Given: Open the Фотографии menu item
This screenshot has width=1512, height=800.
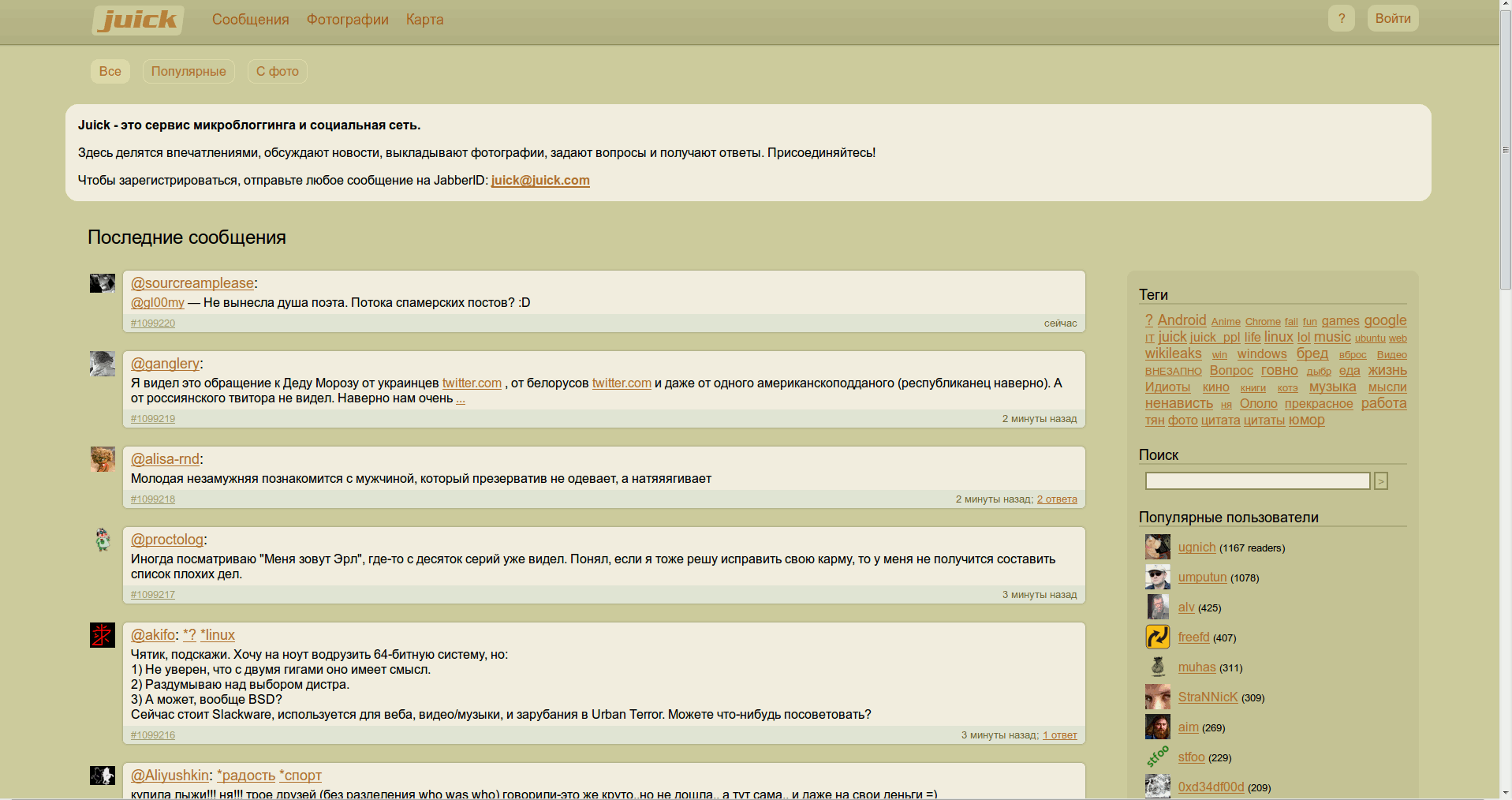Looking at the screenshot, I should (348, 20).
